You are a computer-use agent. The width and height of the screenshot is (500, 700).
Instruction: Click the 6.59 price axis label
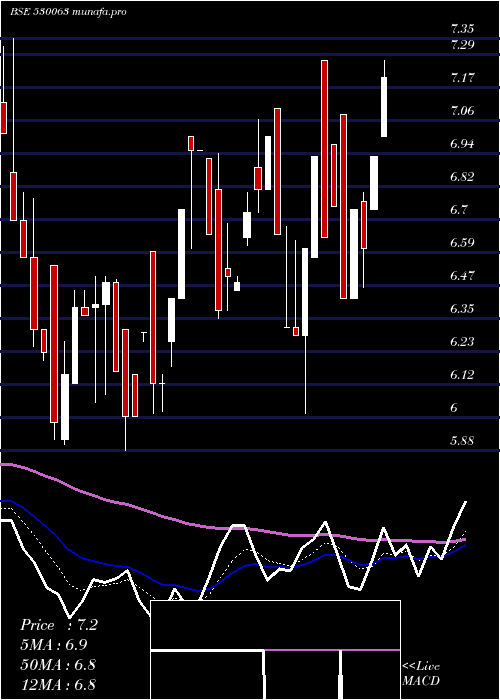click(x=462, y=243)
